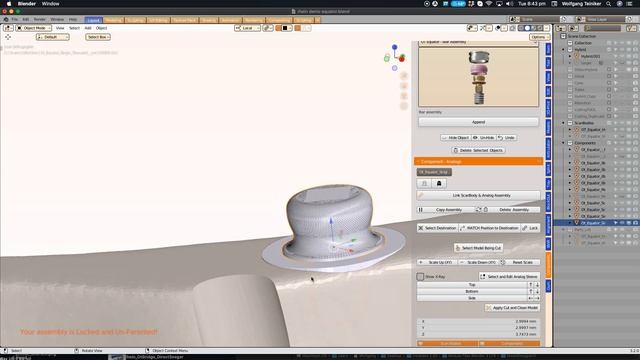Click the outliner search field
Viewport: 640px width, 360px height.
point(603,28)
